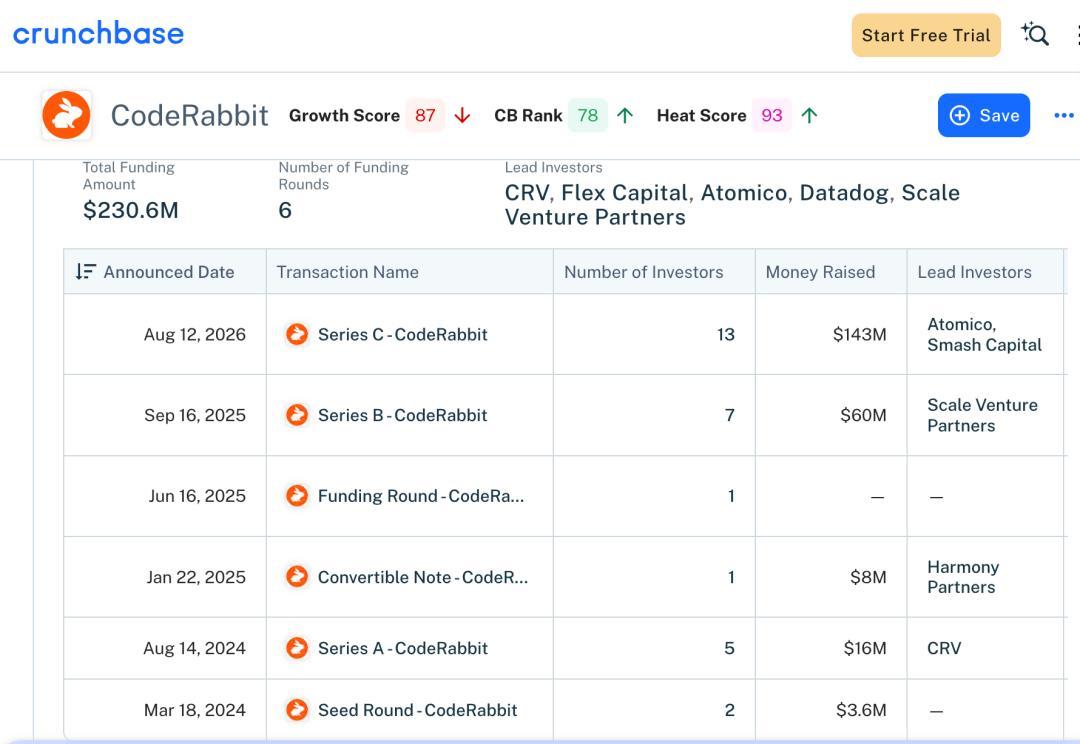
Task: Save CodeRabbit to a list
Action: tap(984, 115)
